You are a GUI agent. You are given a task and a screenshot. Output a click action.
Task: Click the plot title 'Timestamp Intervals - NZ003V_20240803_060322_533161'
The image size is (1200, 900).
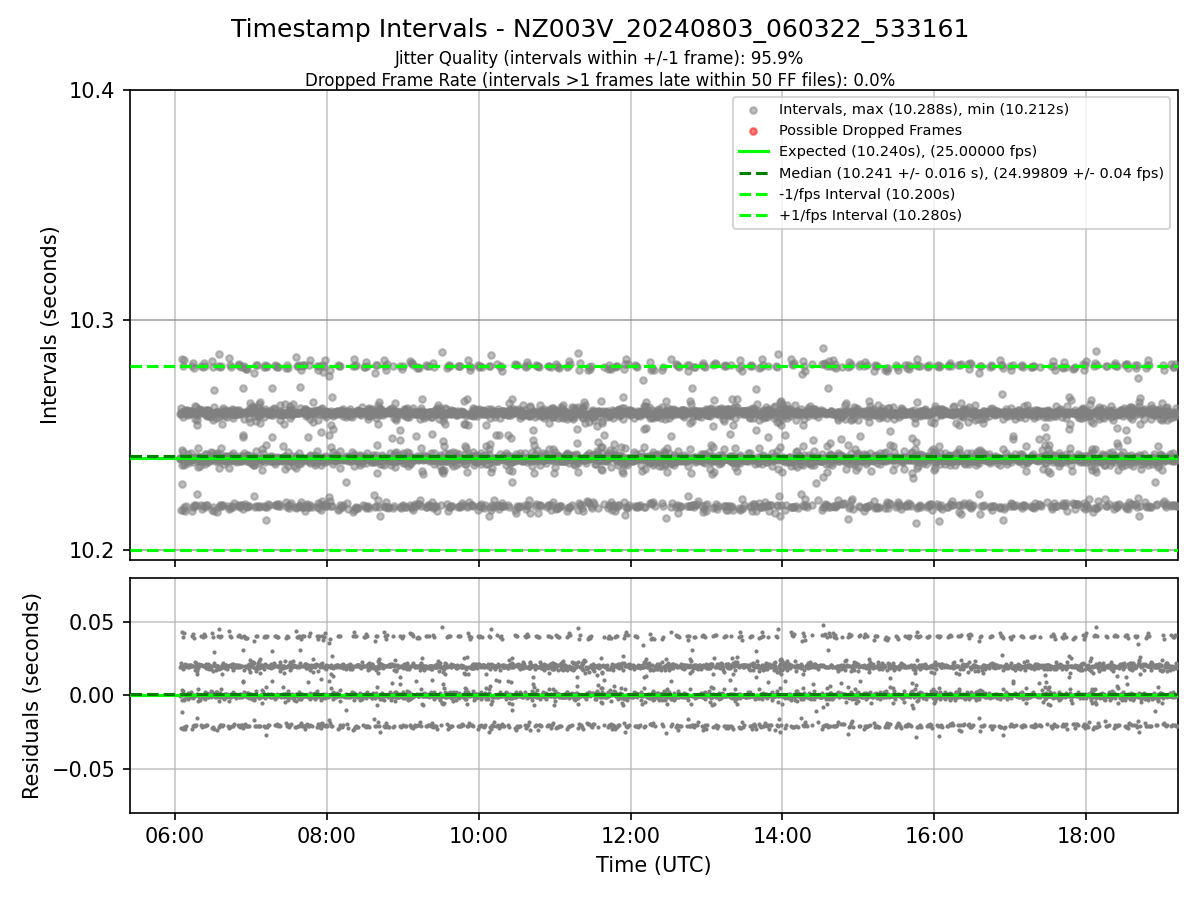[x=600, y=29]
